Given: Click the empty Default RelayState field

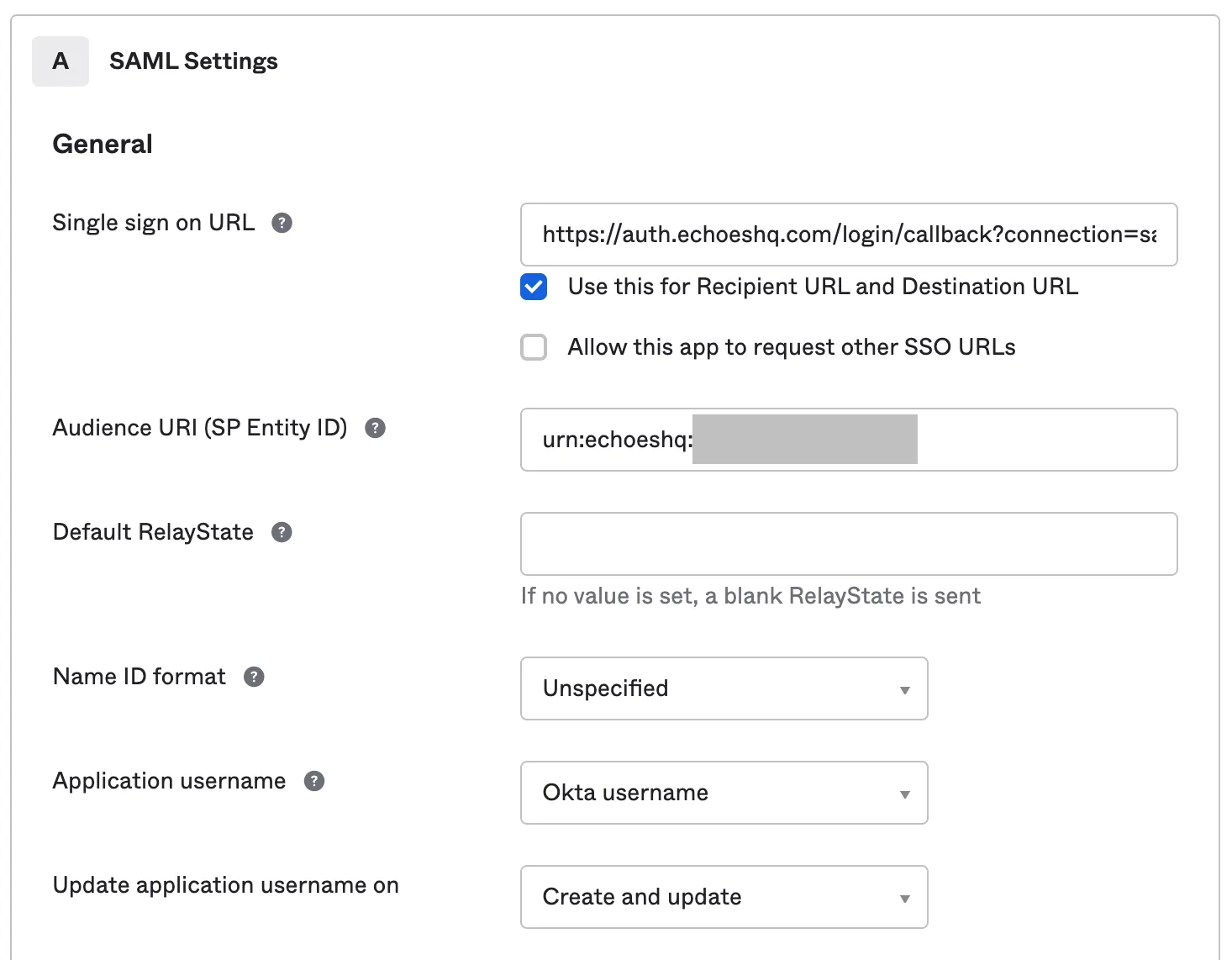Looking at the screenshot, I should point(849,544).
